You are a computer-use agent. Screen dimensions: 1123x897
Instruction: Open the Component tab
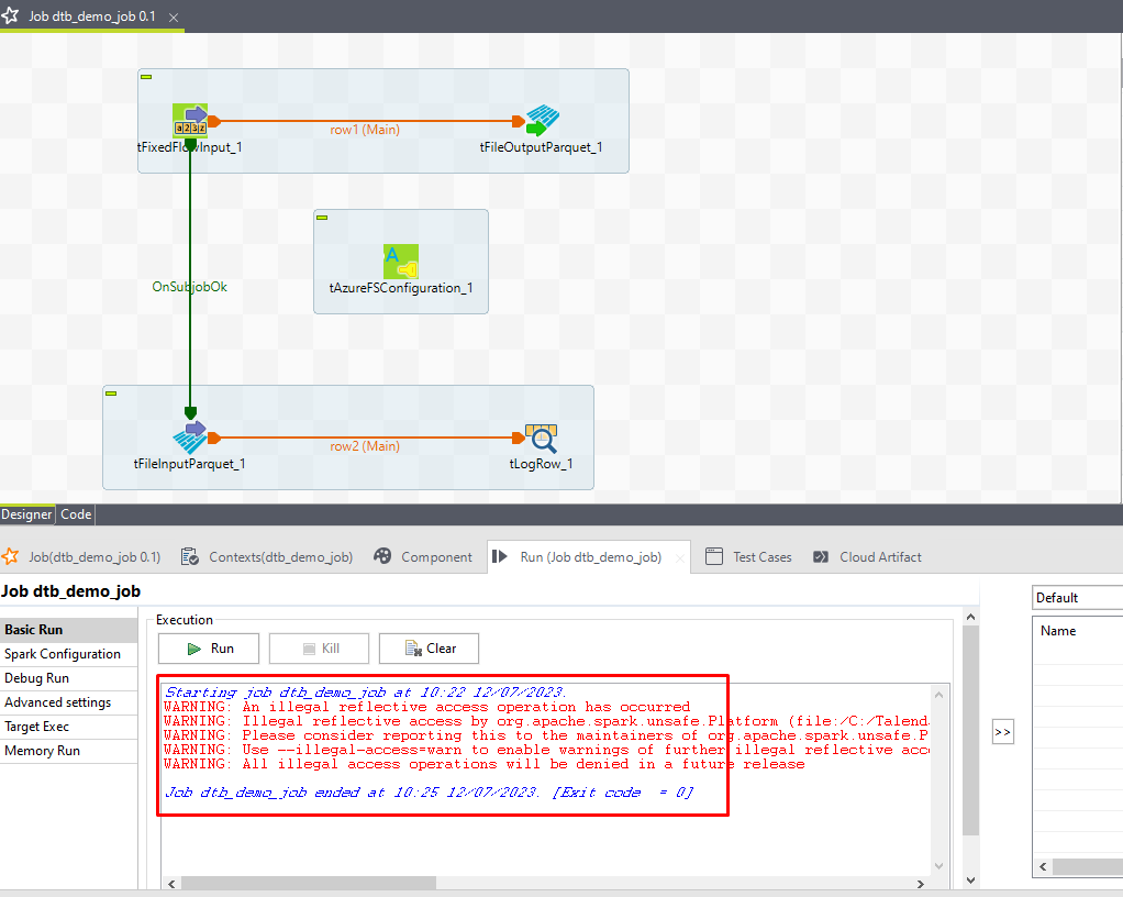426,557
